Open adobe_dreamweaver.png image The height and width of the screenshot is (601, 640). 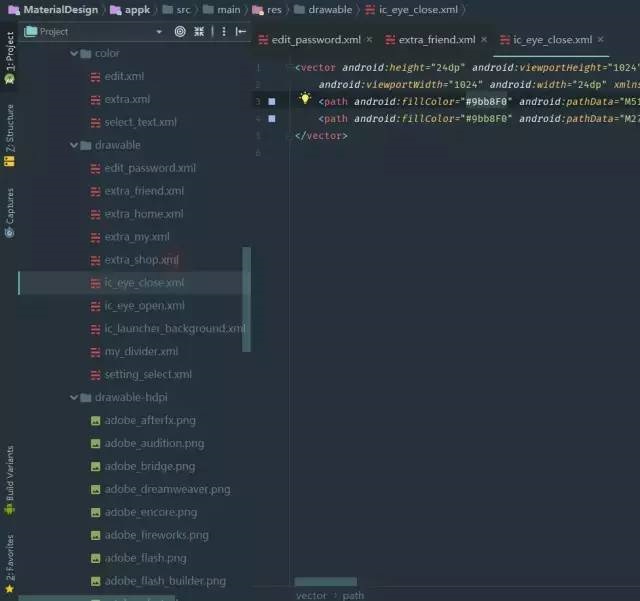point(167,489)
